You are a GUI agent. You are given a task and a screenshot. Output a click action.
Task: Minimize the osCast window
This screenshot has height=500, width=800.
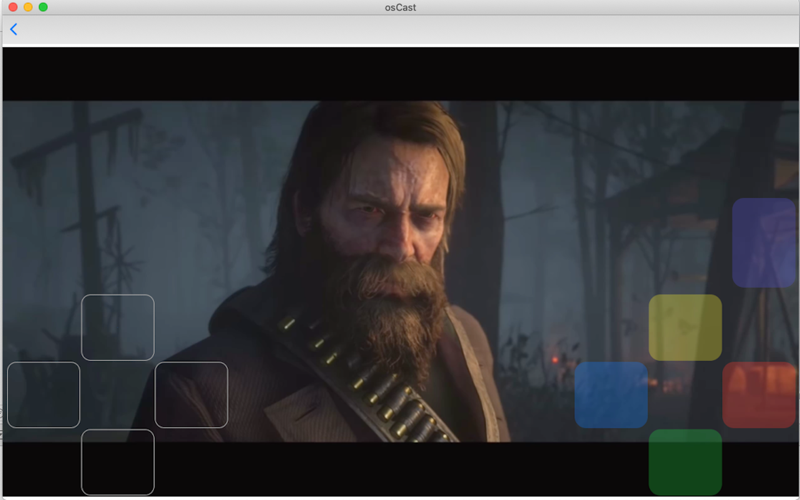coord(29,7)
